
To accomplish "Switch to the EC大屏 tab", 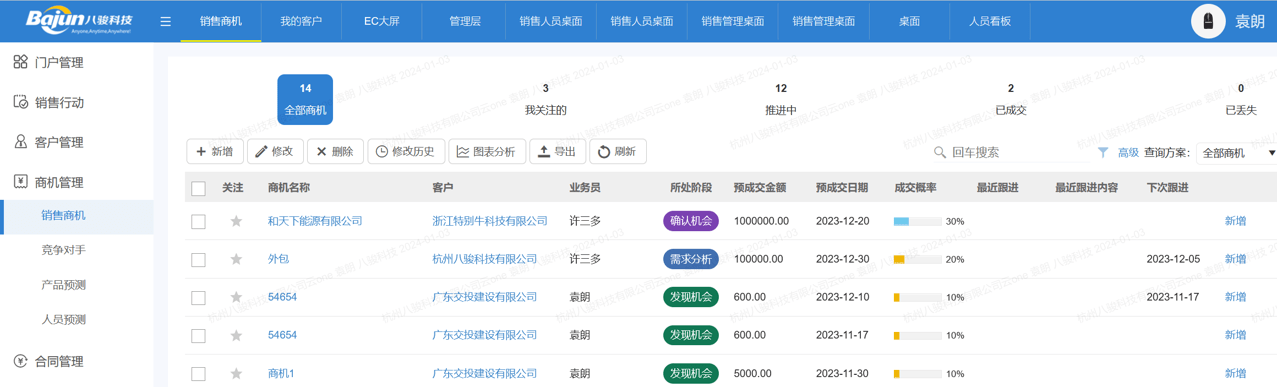I will [x=382, y=21].
